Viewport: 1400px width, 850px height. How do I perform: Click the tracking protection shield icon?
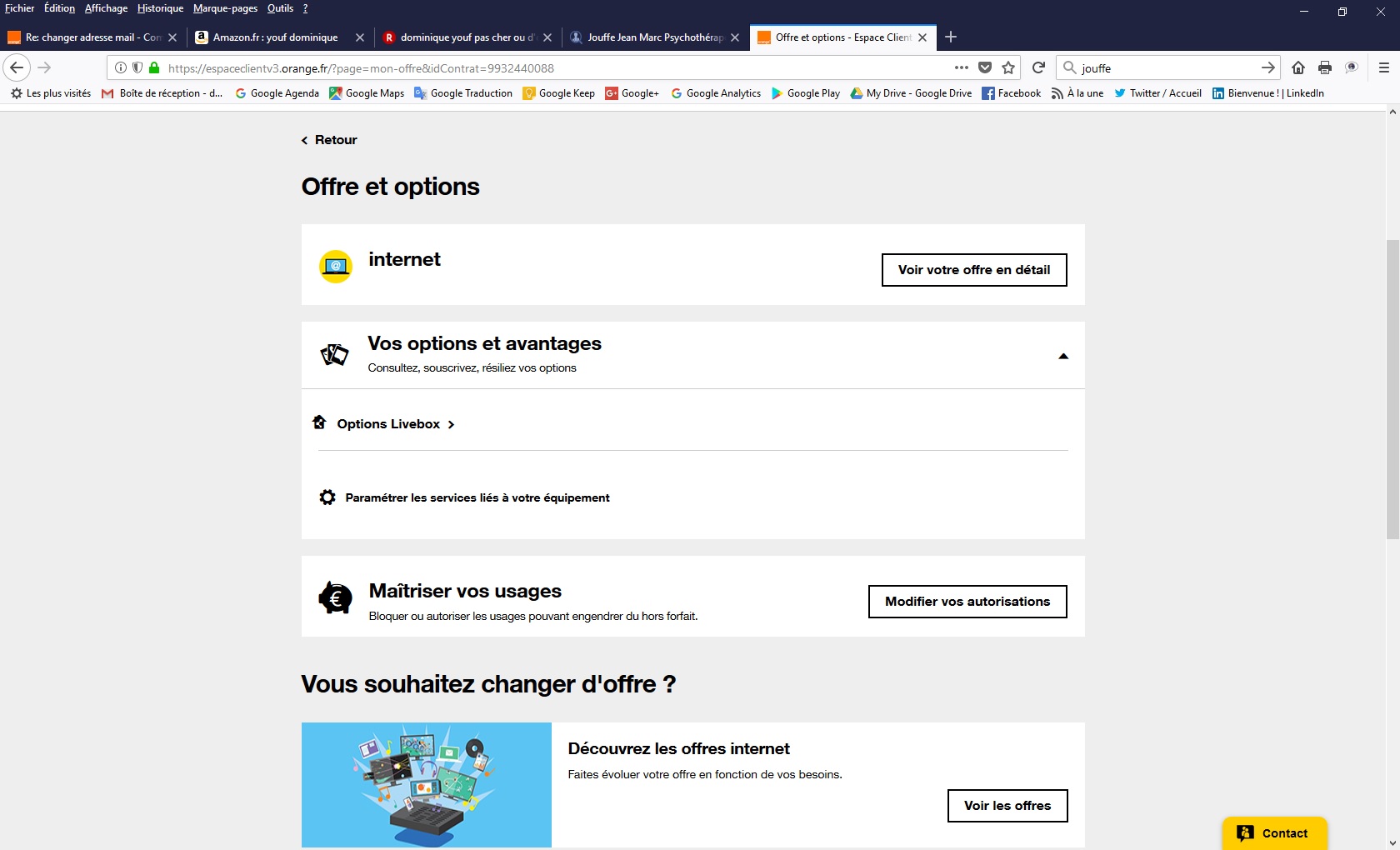137,67
